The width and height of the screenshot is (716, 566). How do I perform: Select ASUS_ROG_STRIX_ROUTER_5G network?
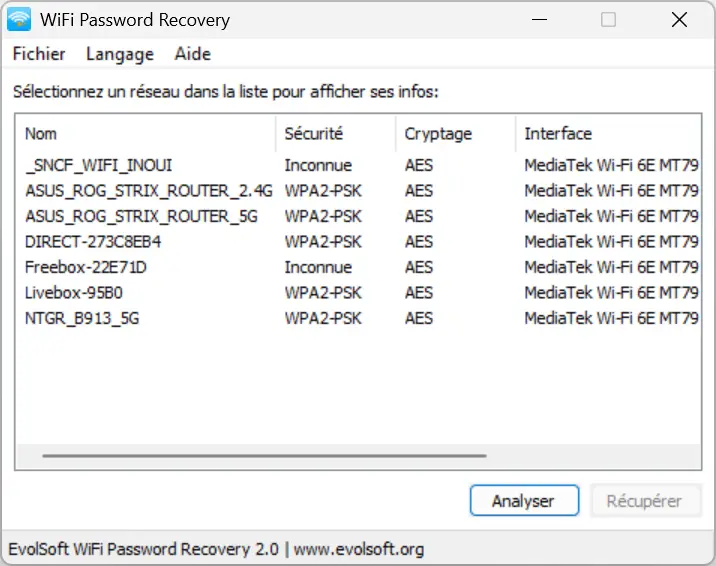[358, 216]
